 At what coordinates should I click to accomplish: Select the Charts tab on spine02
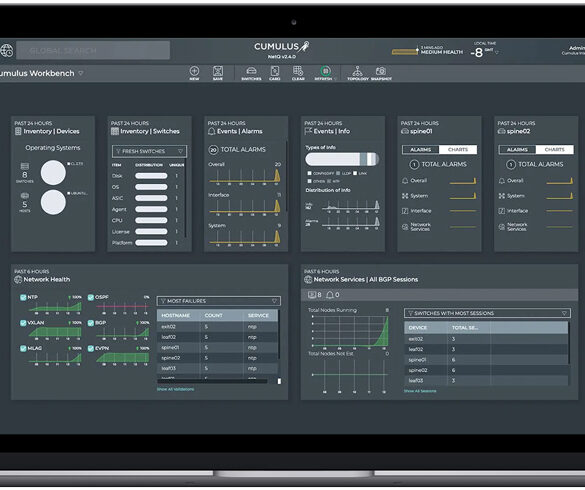[x=554, y=150]
